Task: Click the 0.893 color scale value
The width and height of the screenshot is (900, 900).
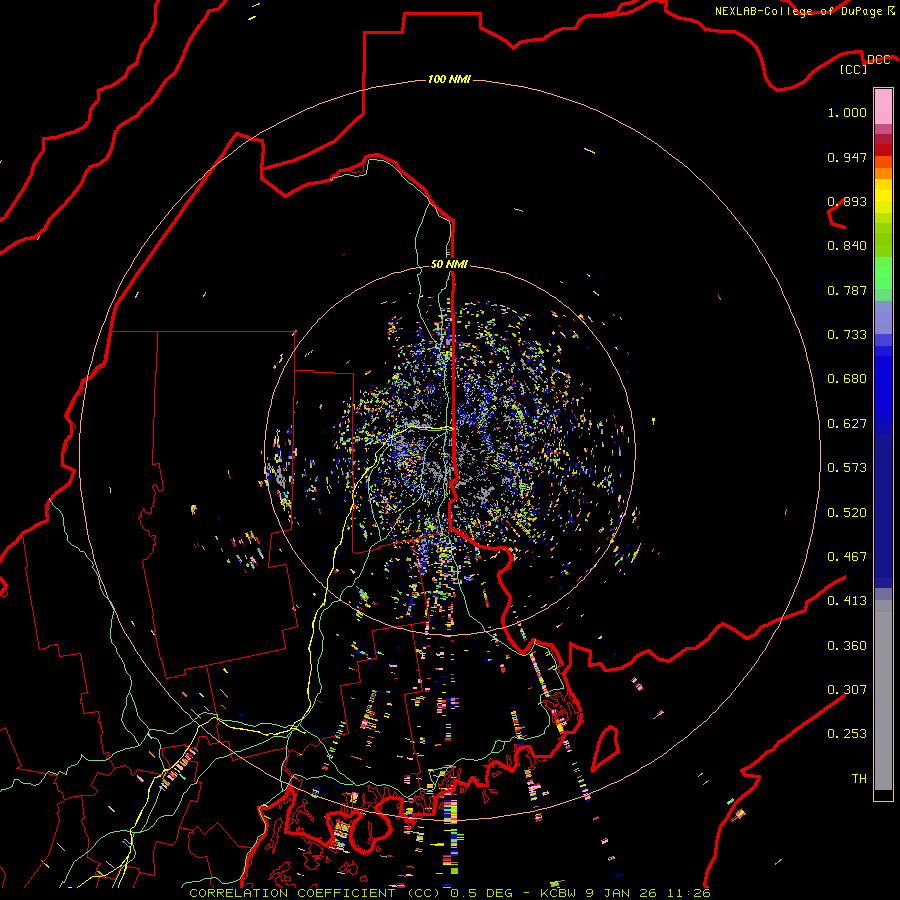Action: coord(847,201)
